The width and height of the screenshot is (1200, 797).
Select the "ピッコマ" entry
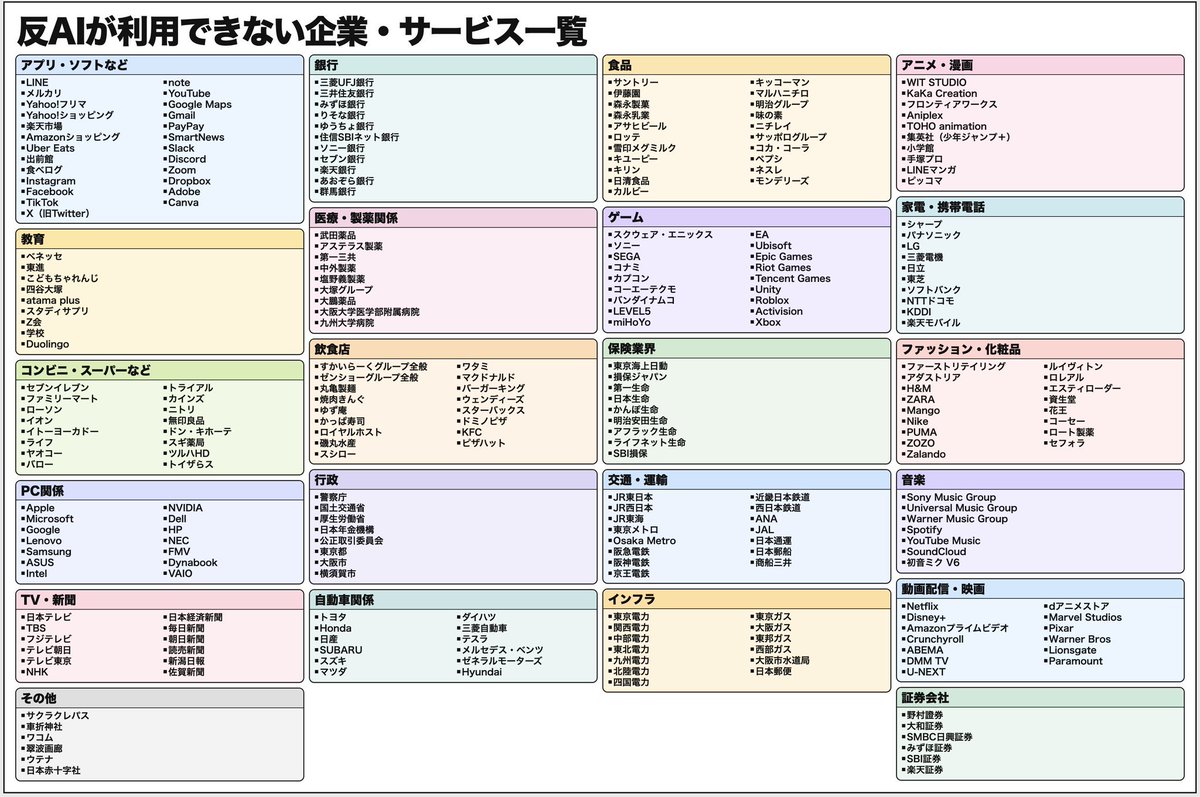924,181
